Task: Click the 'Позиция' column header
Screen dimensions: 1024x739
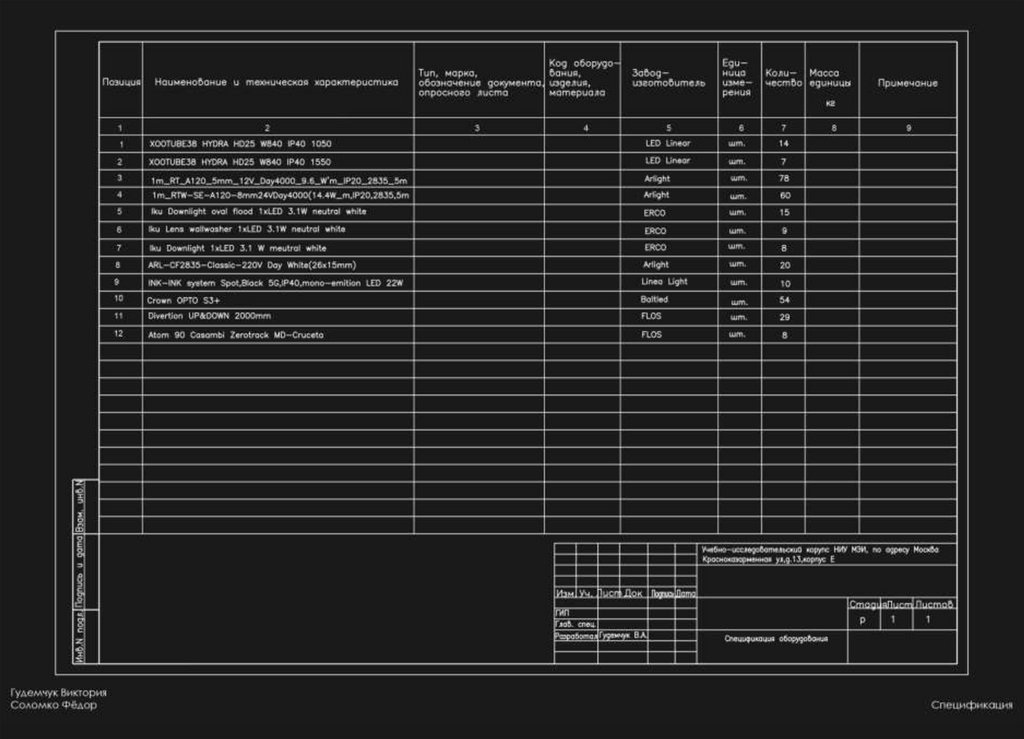Action: coord(121,82)
